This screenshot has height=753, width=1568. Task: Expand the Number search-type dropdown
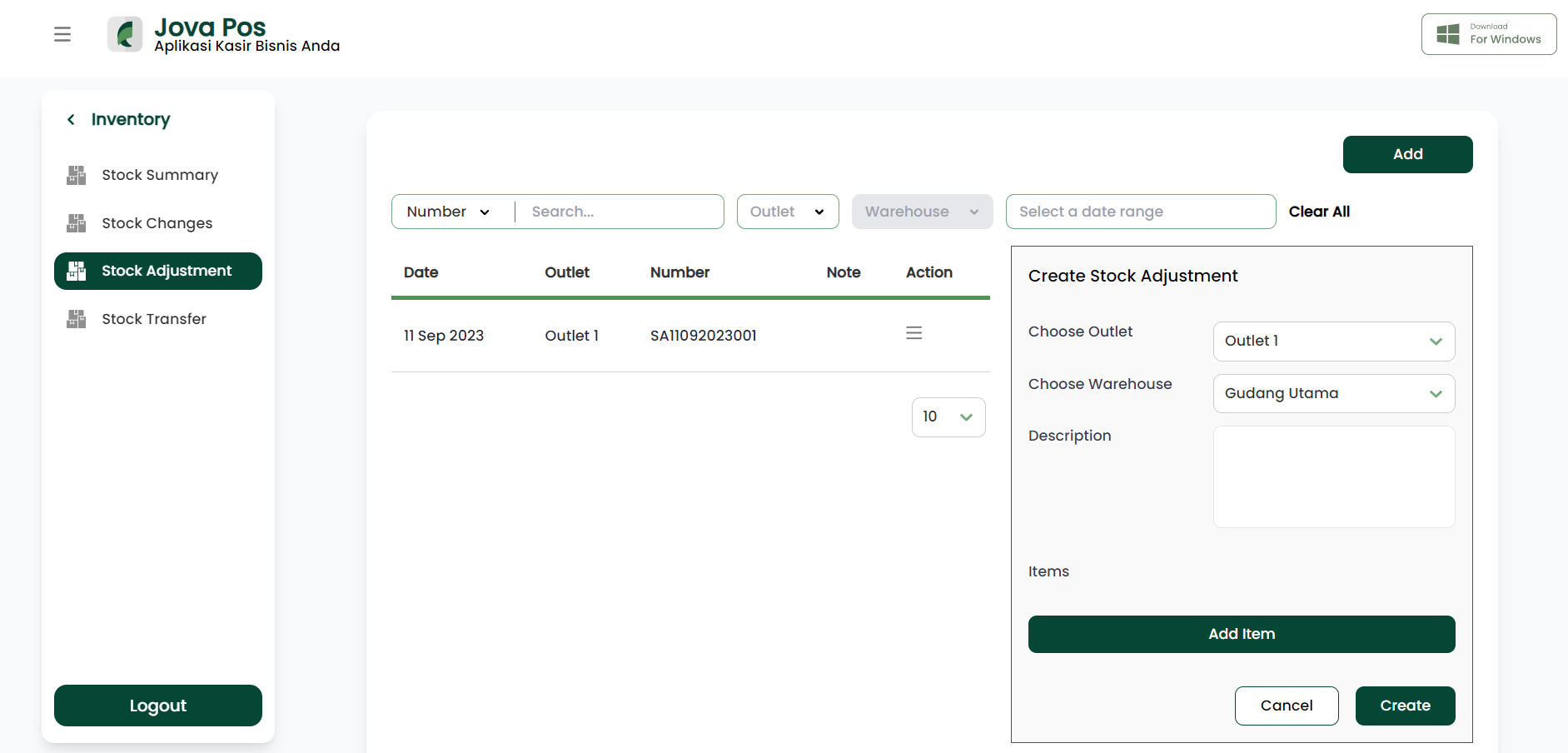coord(448,212)
